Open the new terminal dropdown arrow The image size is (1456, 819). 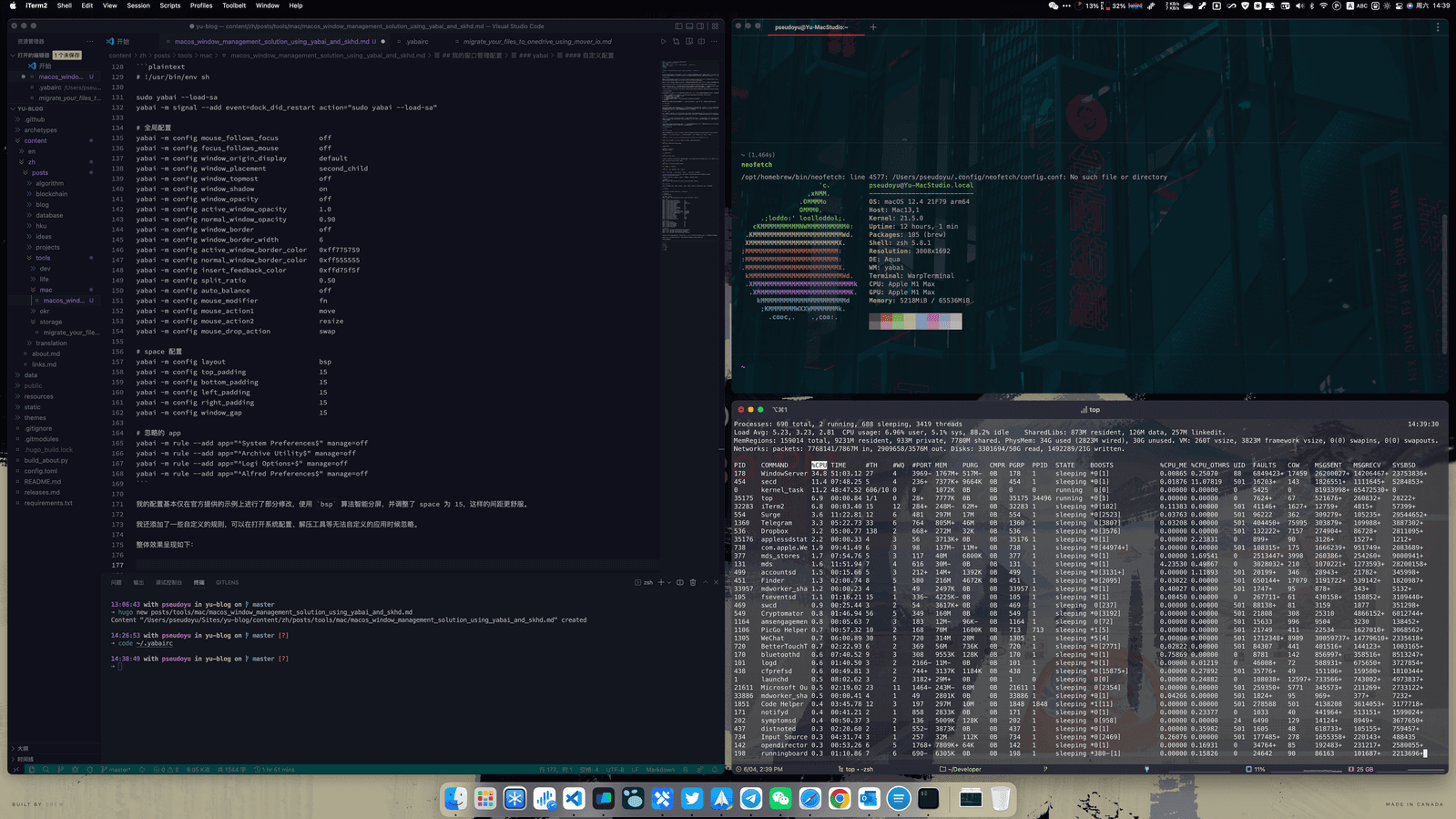pos(669,582)
